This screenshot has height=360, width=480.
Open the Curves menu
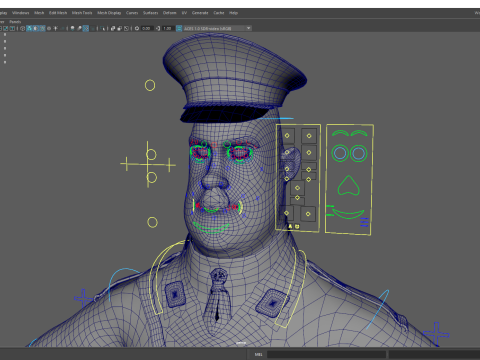pyautogui.click(x=132, y=13)
